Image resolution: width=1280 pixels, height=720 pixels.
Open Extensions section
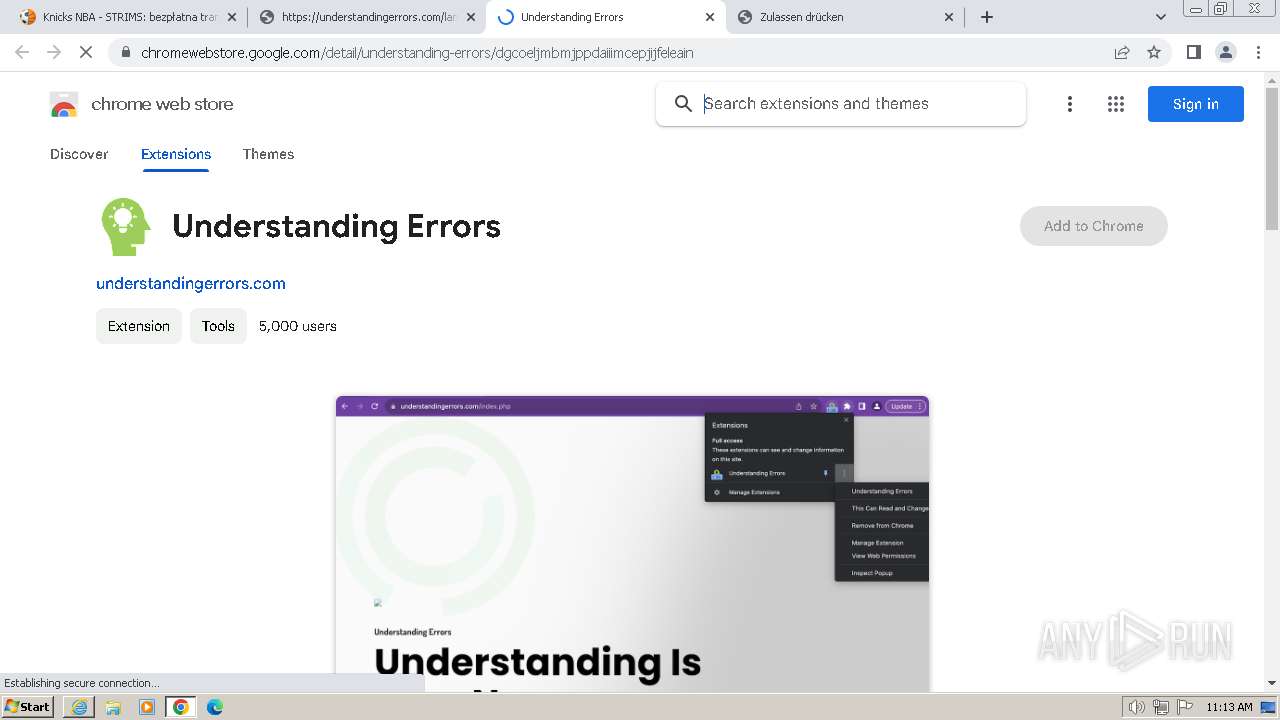[x=176, y=154]
